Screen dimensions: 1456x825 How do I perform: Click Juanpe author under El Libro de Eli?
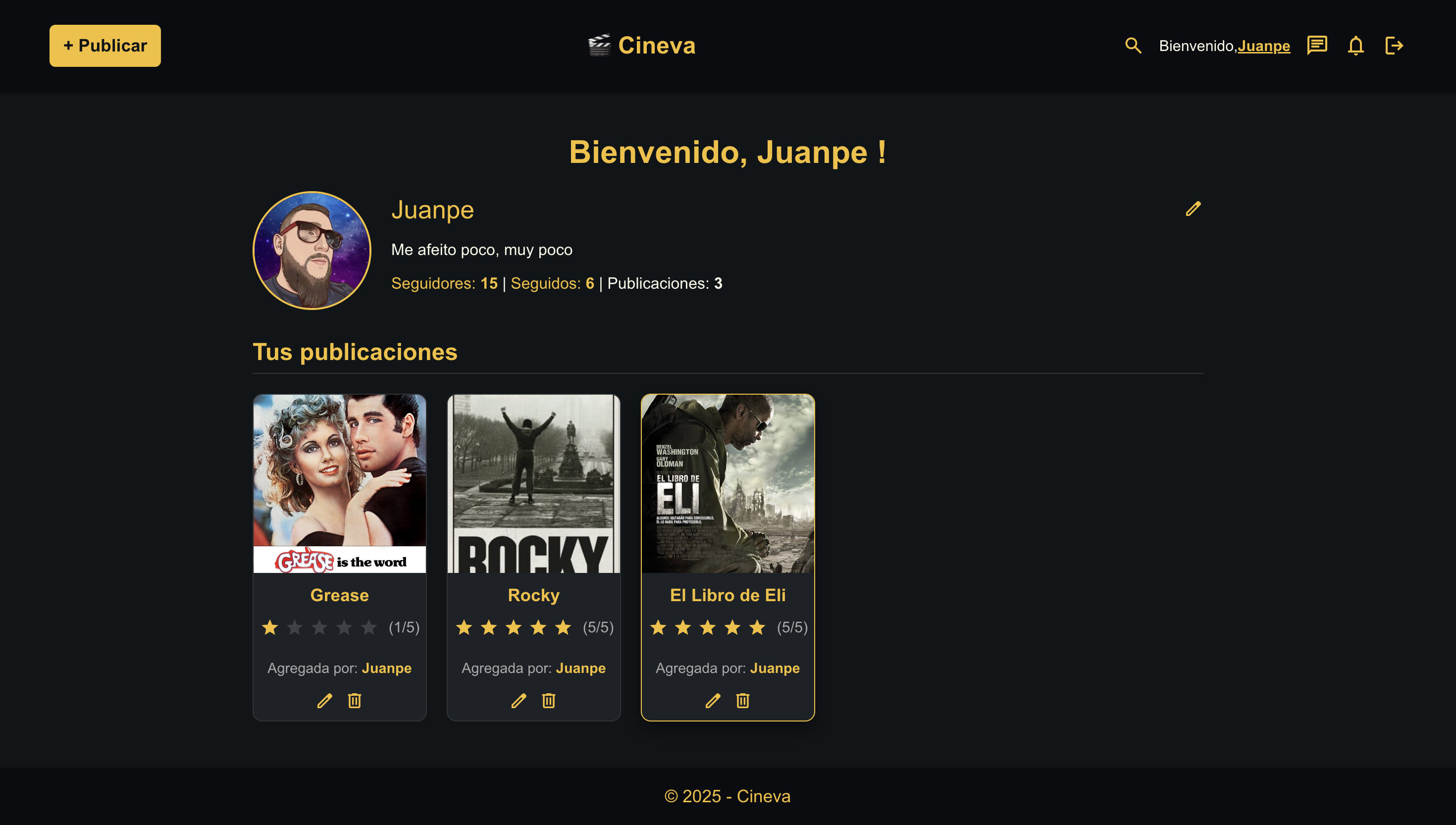(775, 668)
